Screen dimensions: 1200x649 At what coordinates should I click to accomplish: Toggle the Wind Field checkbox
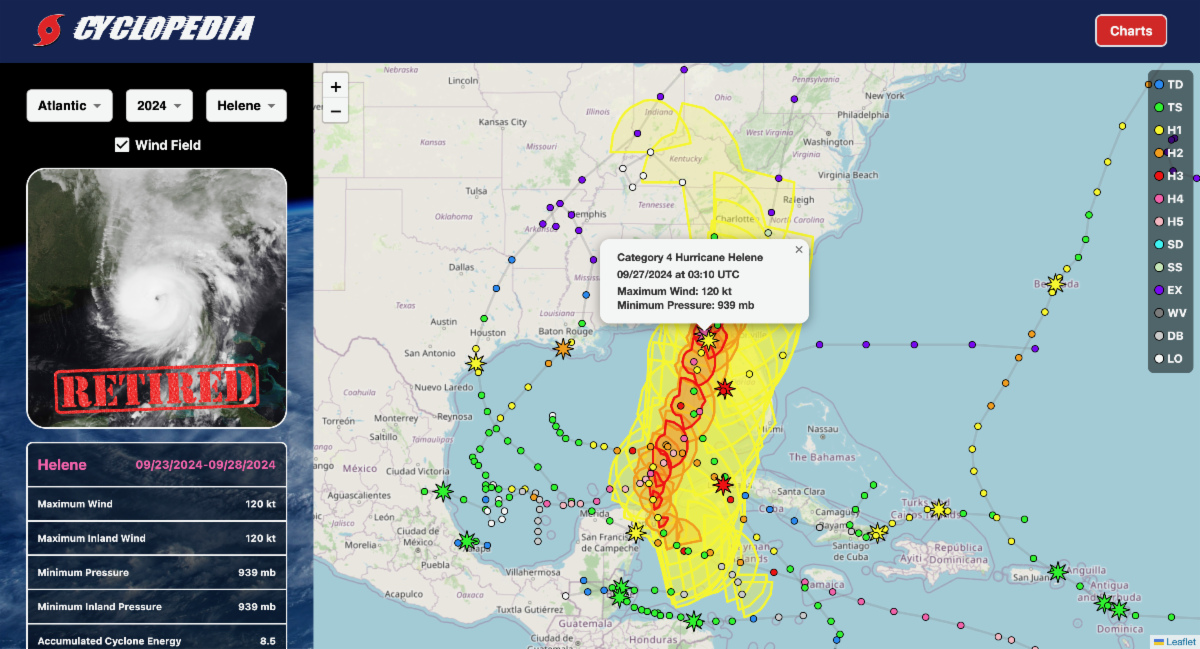(x=122, y=145)
